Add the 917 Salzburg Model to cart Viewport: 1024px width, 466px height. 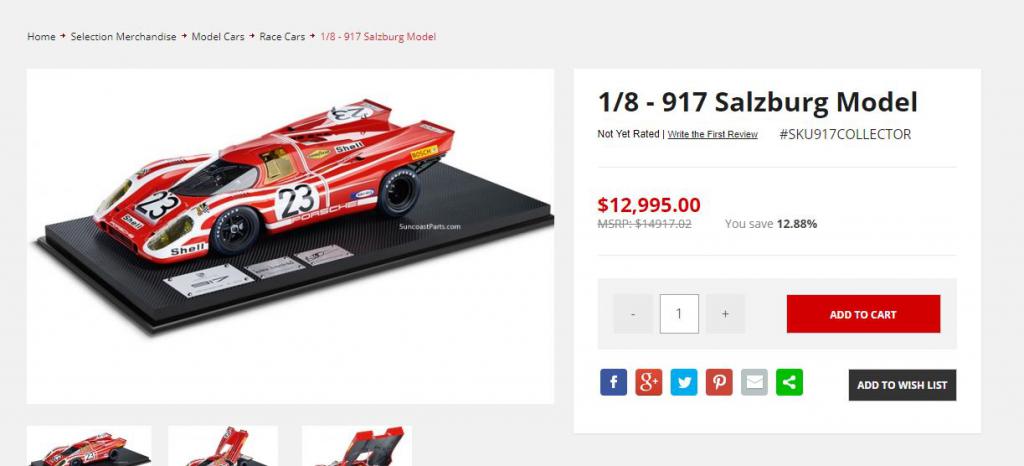pos(863,314)
